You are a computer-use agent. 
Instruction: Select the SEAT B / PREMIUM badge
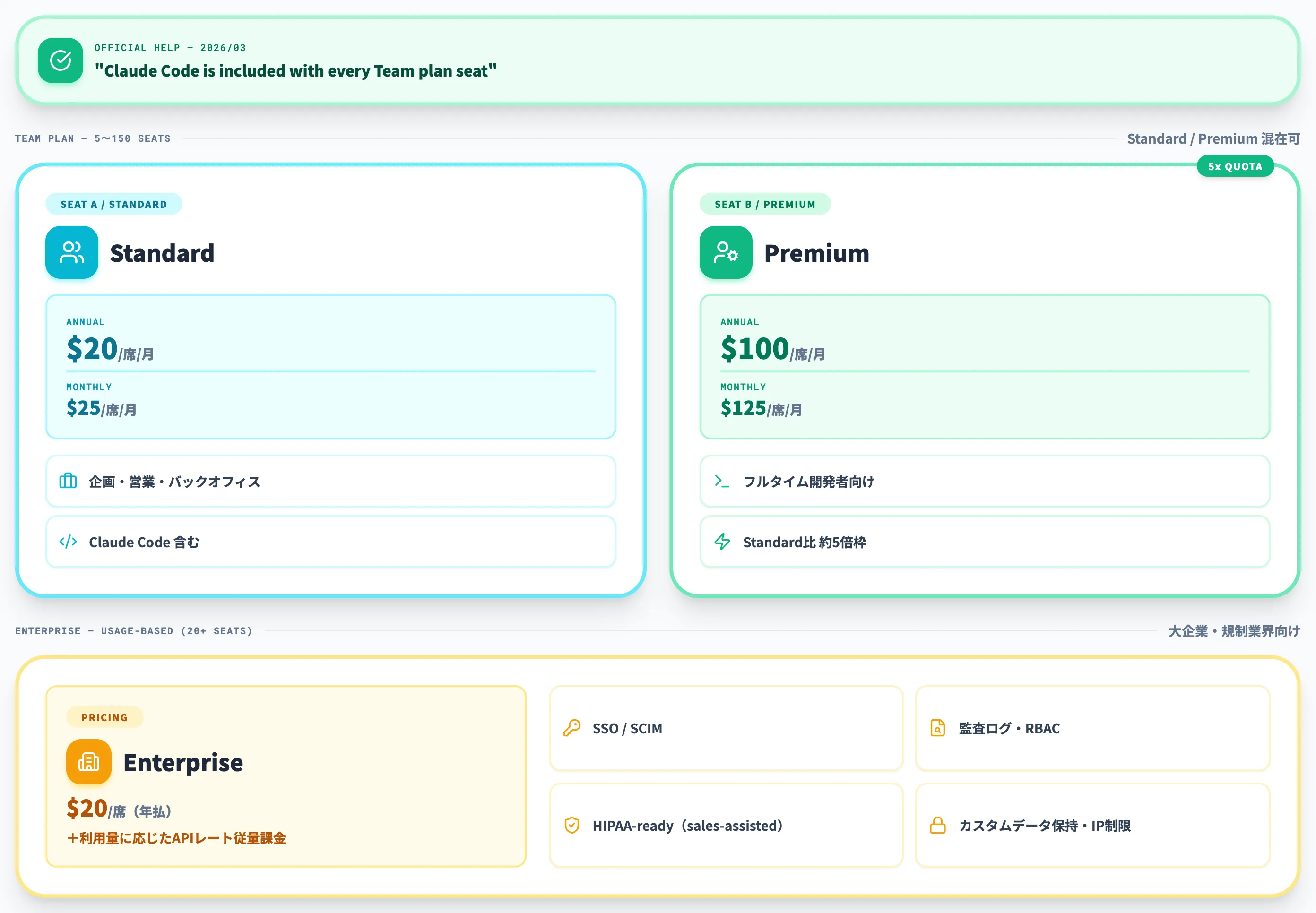coord(765,204)
